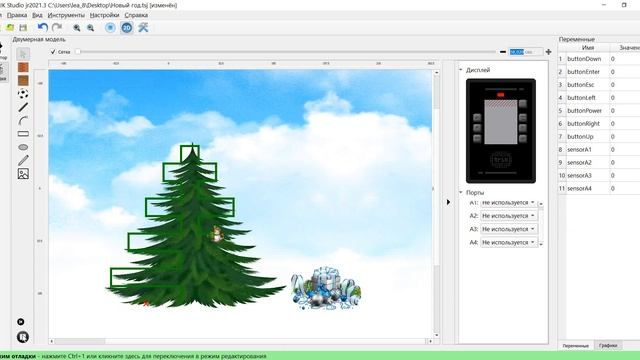Click the blue circle toolbar icon
The height and width of the screenshot is (360, 640).
[110, 27]
